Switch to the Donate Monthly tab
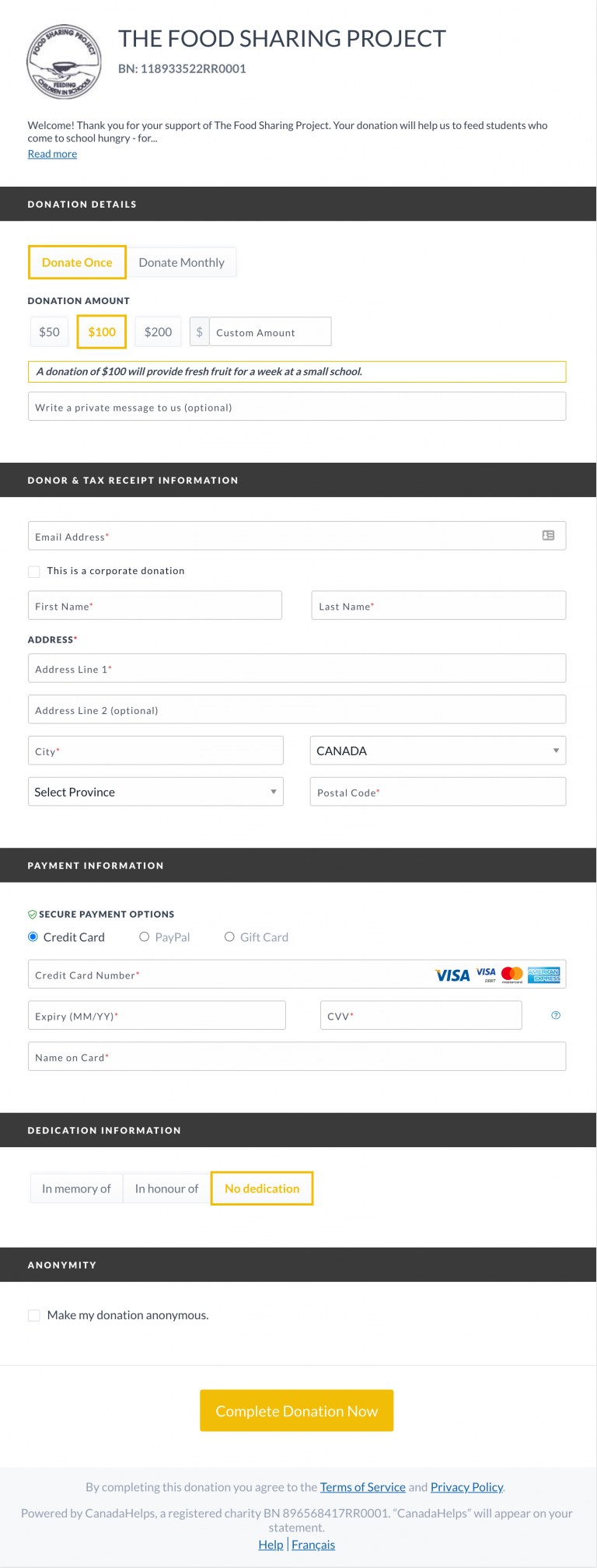The image size is (597, 1568). click(x=181, y=263)
